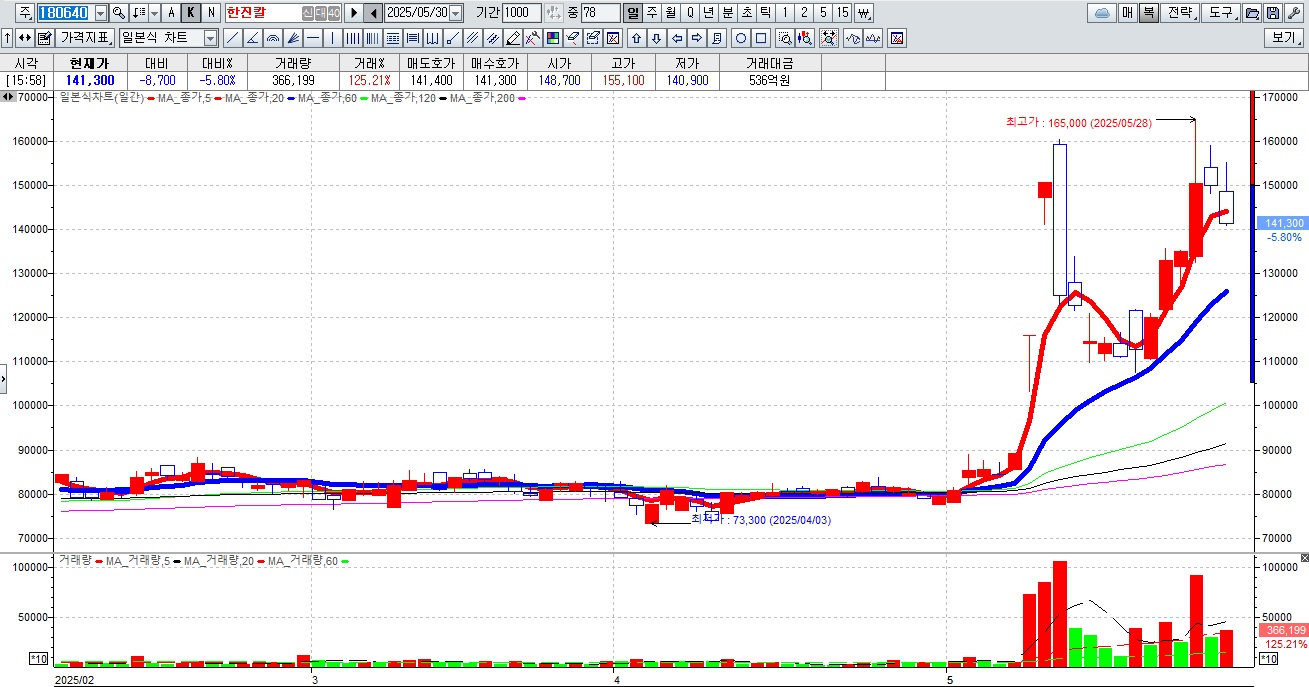
Task: Click the N market filter button
Action: point(210,13)
